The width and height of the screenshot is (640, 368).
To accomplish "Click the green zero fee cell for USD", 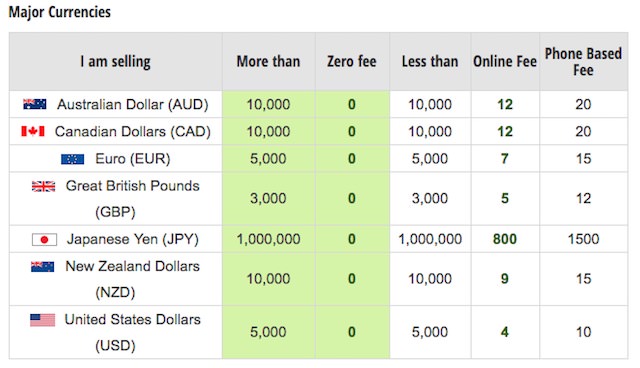I will 352,332.
